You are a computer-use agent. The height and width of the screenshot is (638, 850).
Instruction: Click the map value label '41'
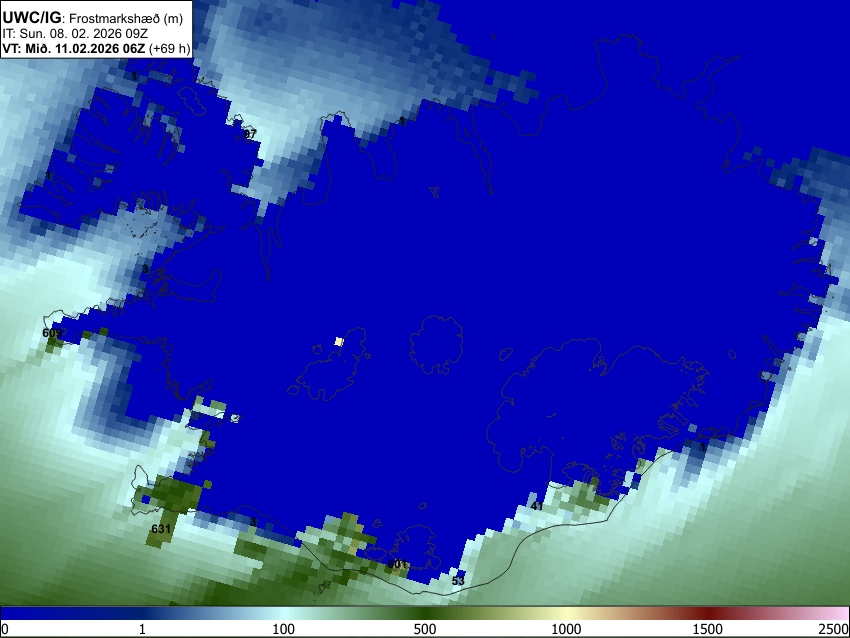pyautogui.click(x=537, y=506)
